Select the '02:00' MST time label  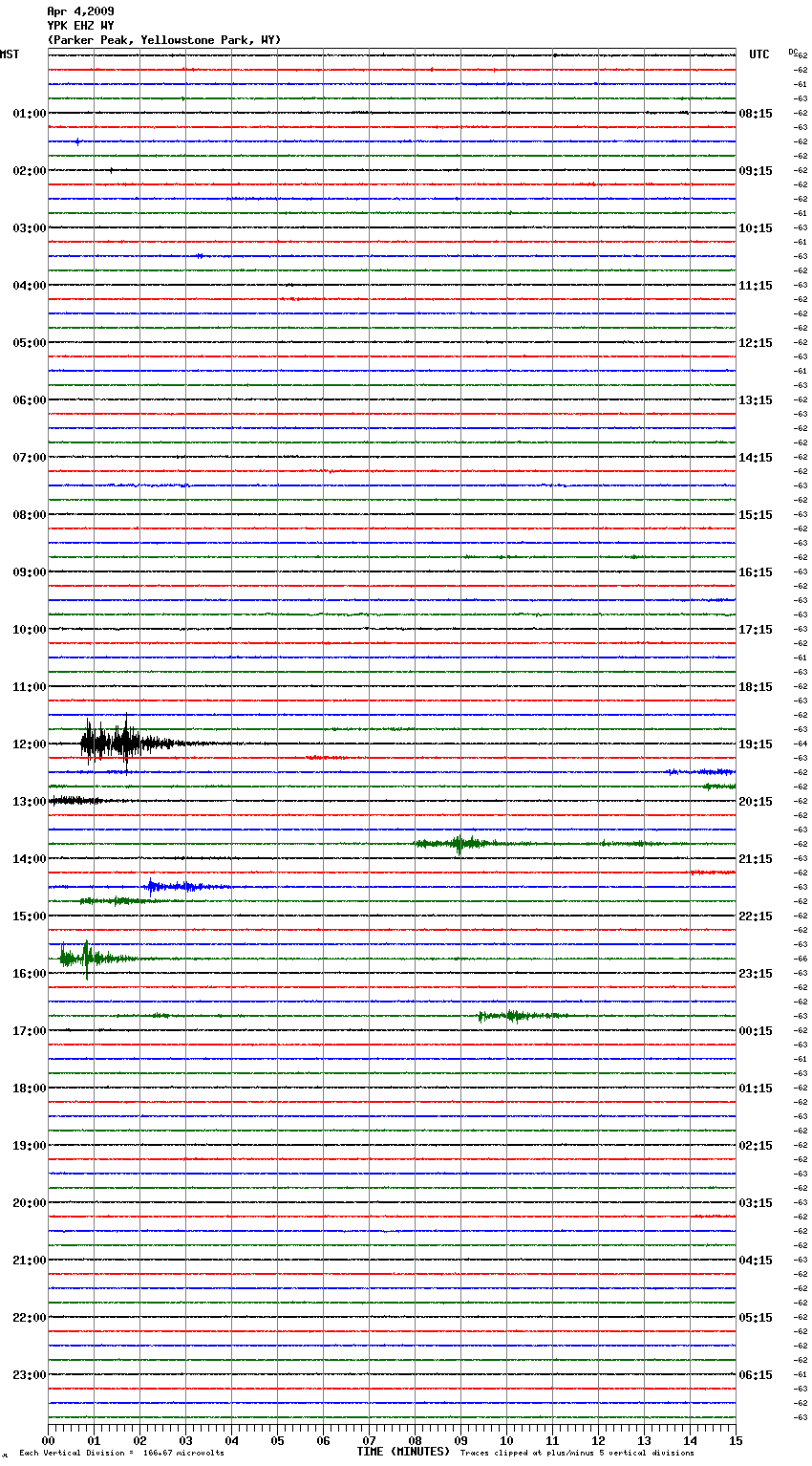[30, 171]
